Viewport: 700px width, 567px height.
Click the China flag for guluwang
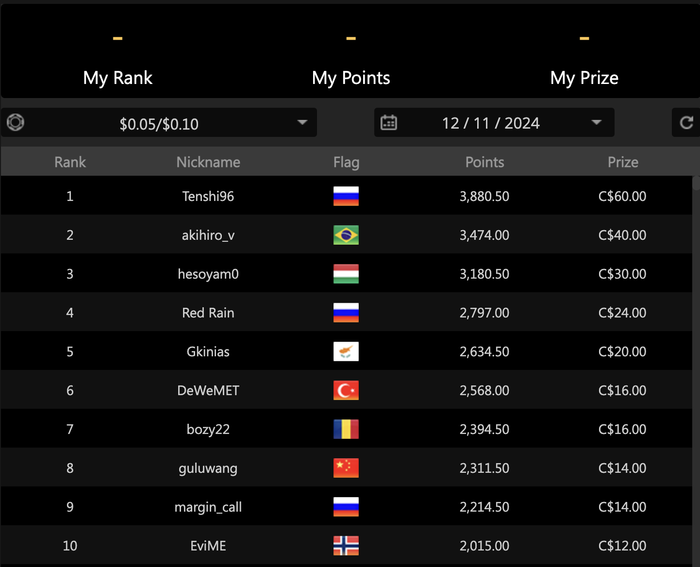[346, 468]
